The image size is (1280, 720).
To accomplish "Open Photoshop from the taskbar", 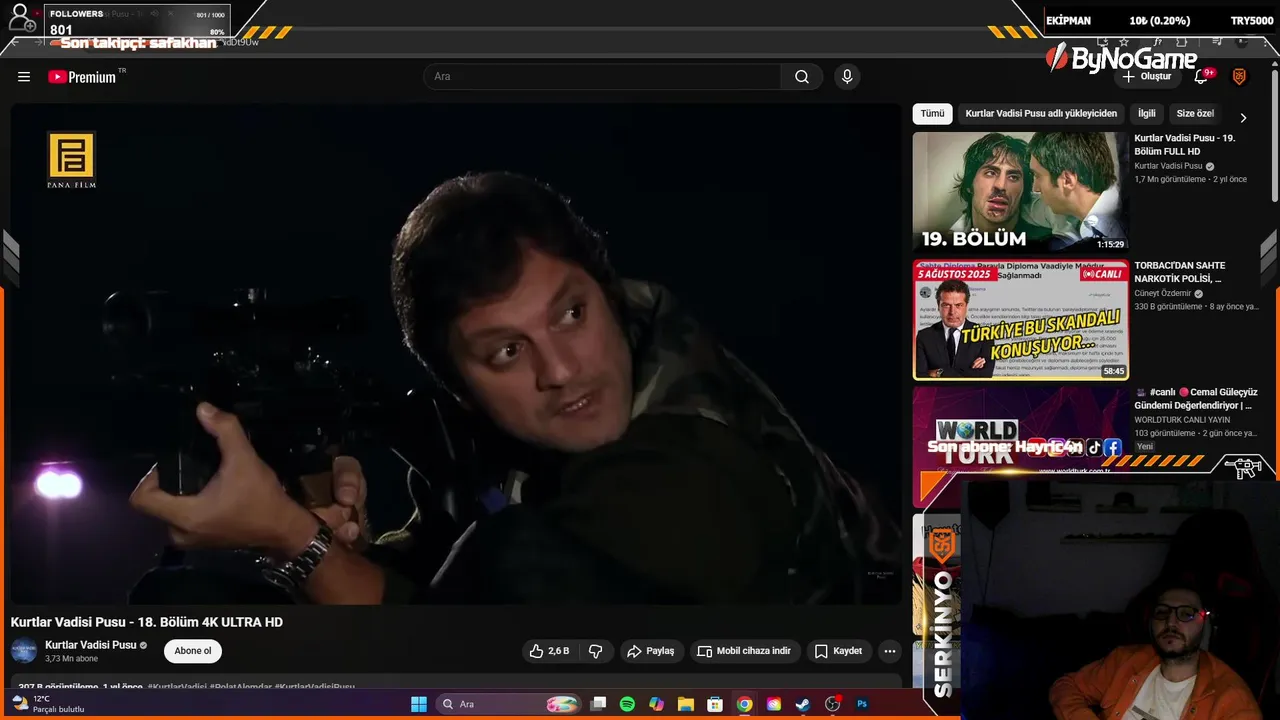I will (862, 704).
